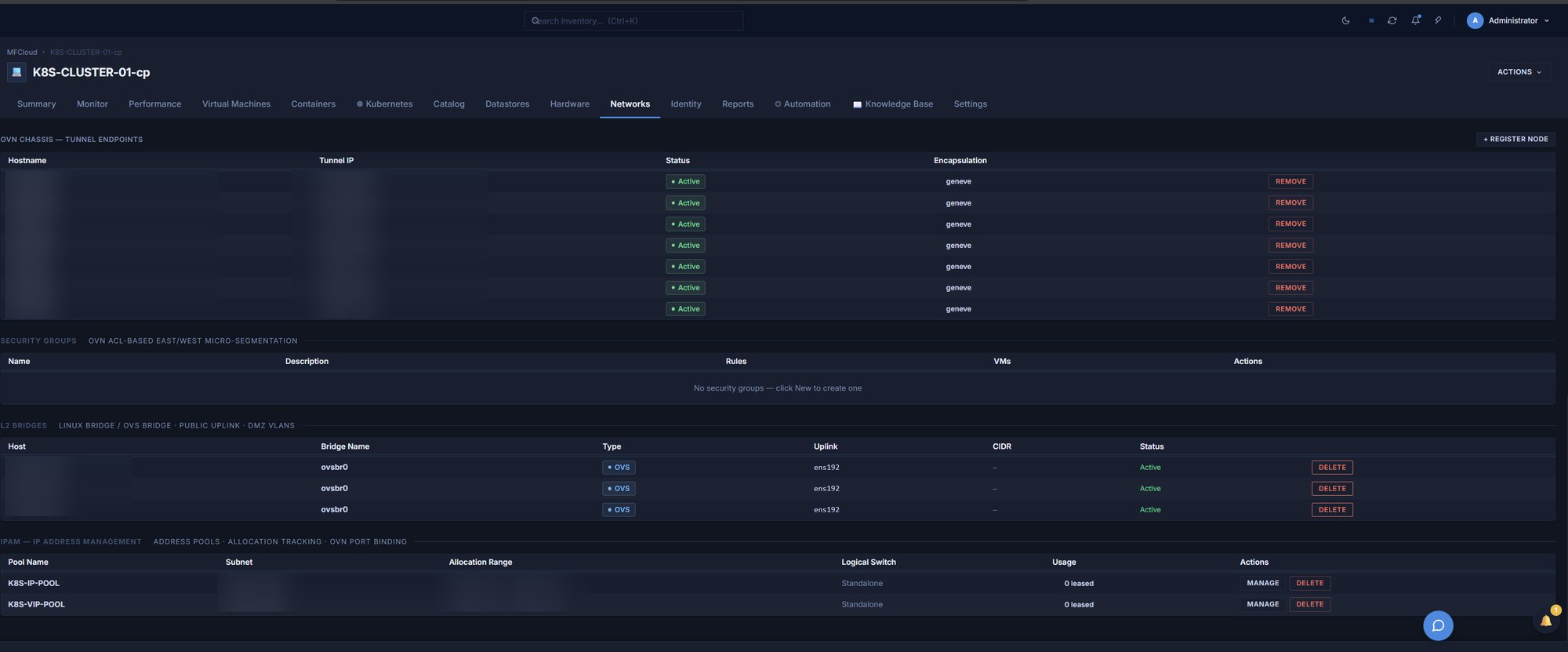Click the CIDR column header

tap(1002, 447)
